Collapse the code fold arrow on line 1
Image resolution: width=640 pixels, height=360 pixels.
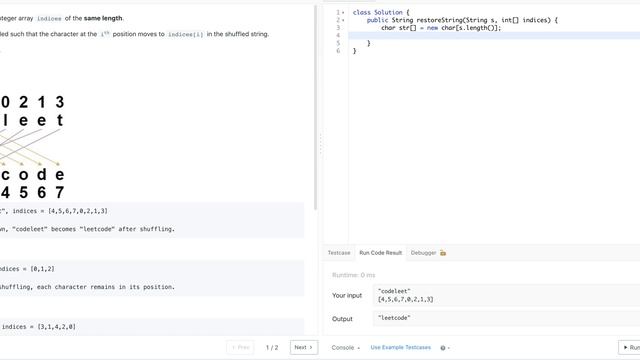tap(343, 13)
